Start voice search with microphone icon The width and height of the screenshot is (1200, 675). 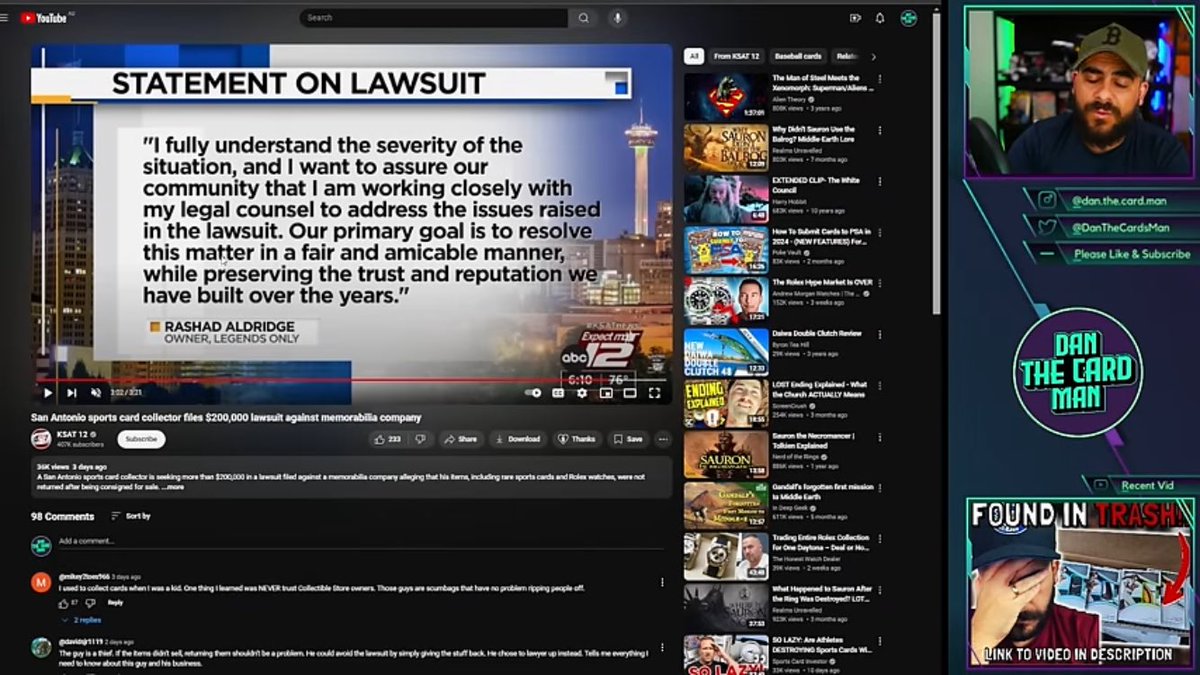[617, 18]
